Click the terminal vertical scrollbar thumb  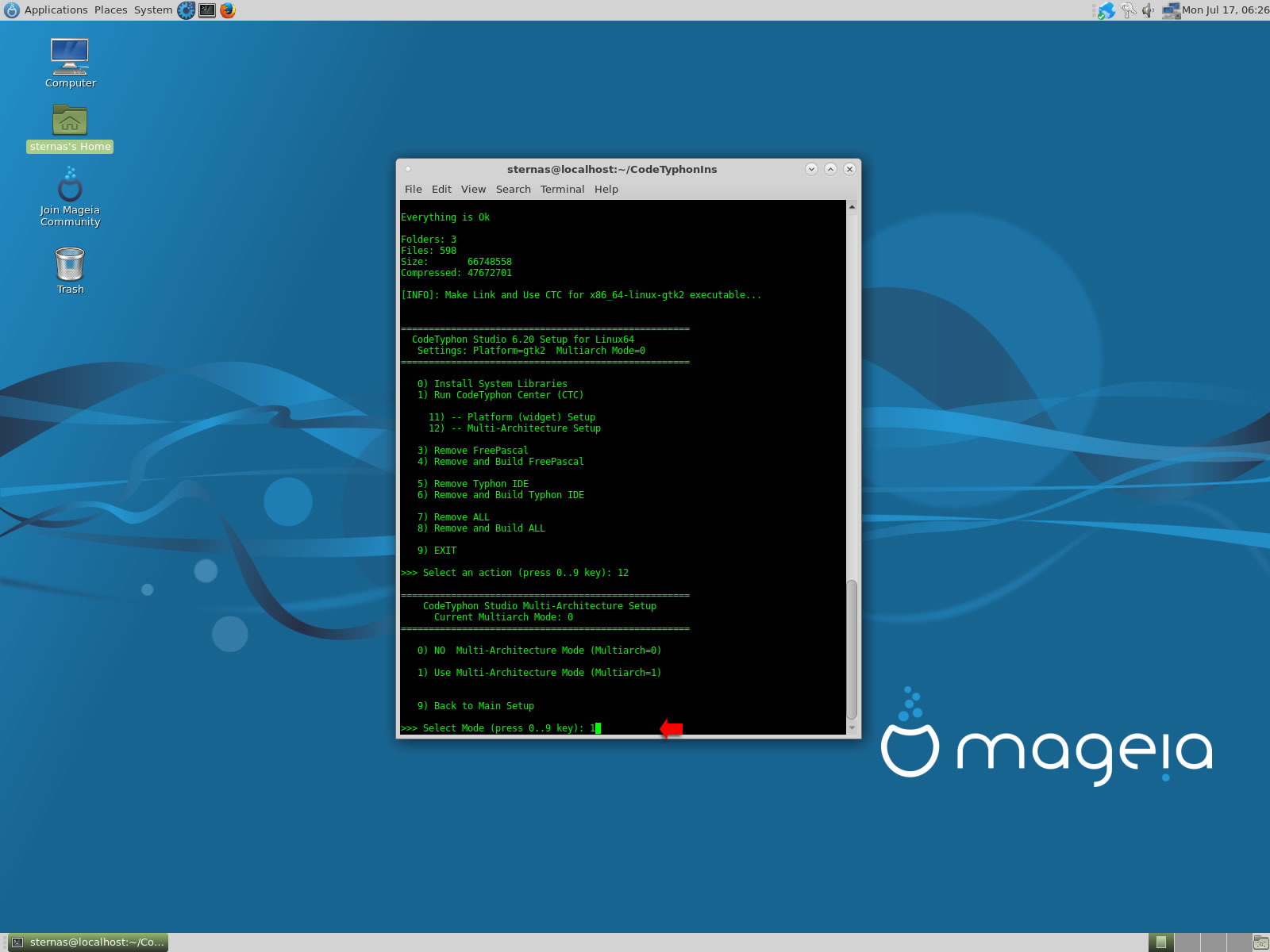(x=852, y=649)
